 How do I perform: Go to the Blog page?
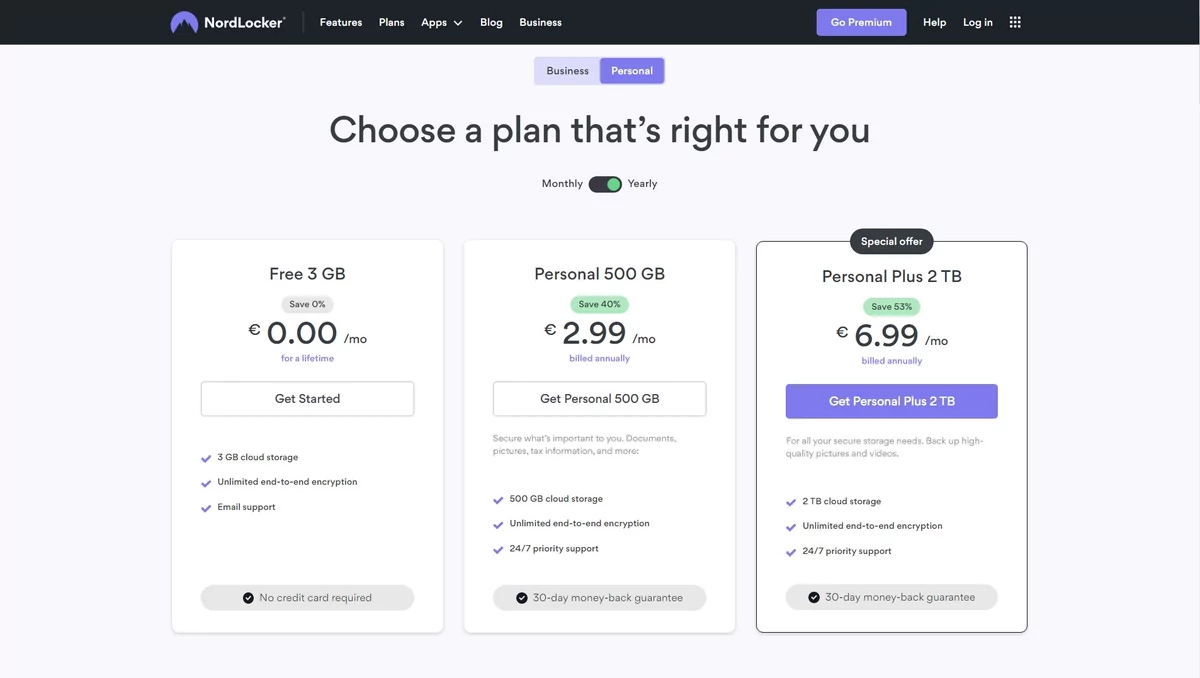point(491,22)
